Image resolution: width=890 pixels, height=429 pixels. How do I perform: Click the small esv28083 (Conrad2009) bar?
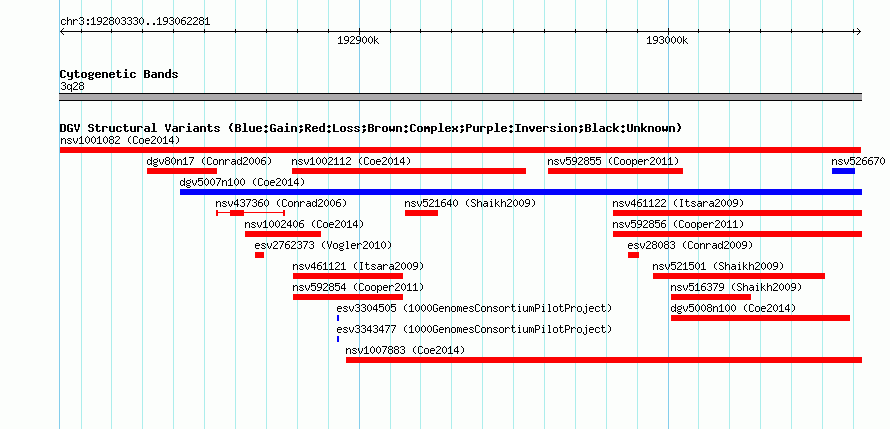[633, 255]
